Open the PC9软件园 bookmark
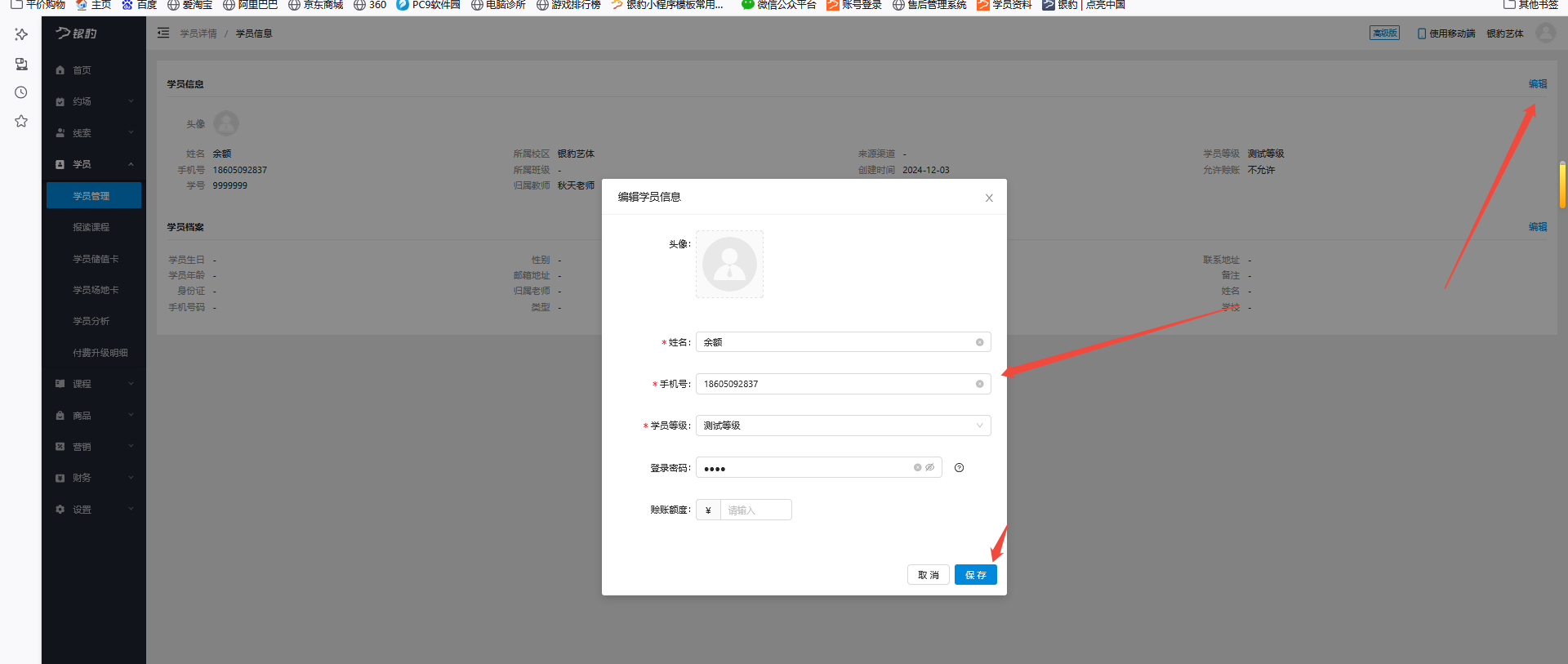This screenshot has width=1568, height=664. point(428,5)
